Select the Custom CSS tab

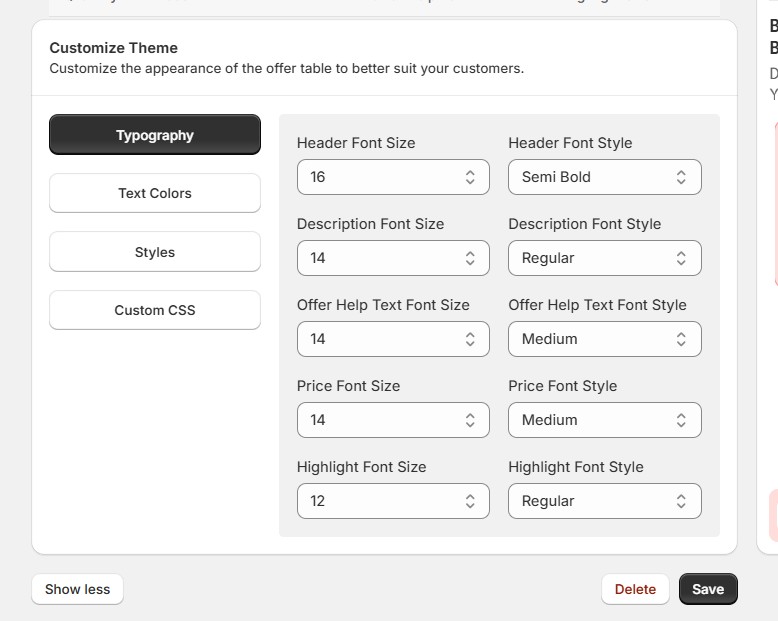tap(155, 310)
